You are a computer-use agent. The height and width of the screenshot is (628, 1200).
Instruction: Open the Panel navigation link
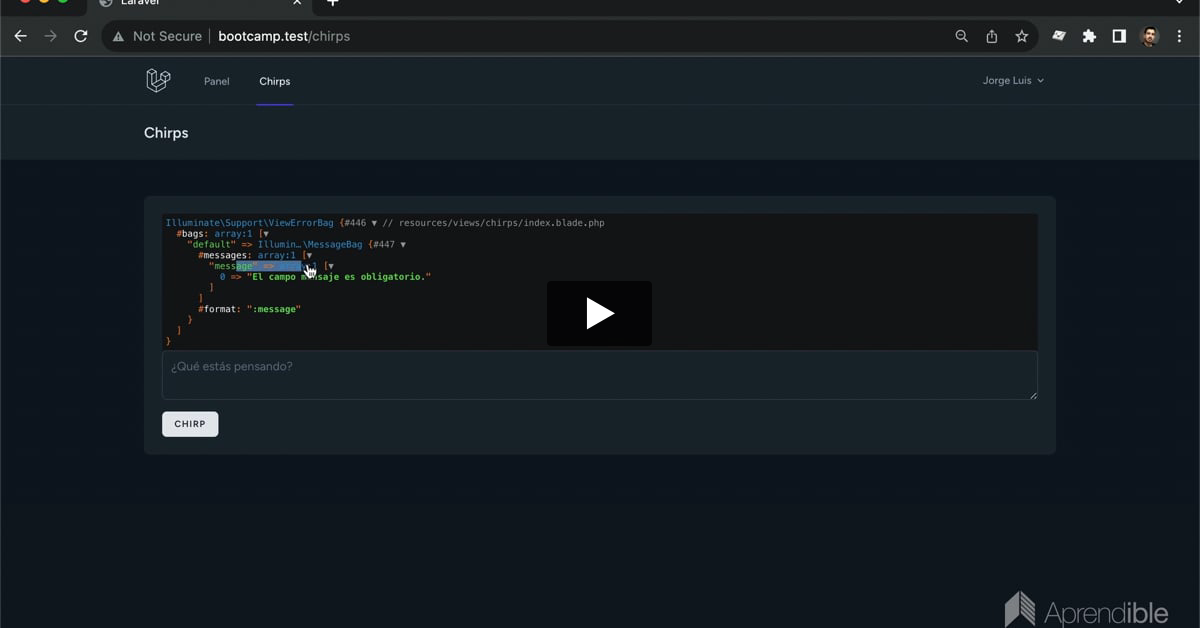(217, 81)
